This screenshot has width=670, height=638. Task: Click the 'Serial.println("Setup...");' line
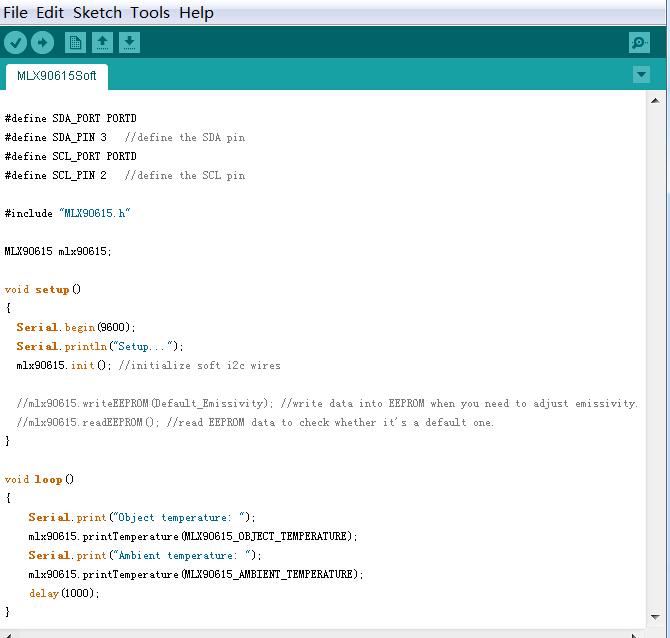pos(100,347)
